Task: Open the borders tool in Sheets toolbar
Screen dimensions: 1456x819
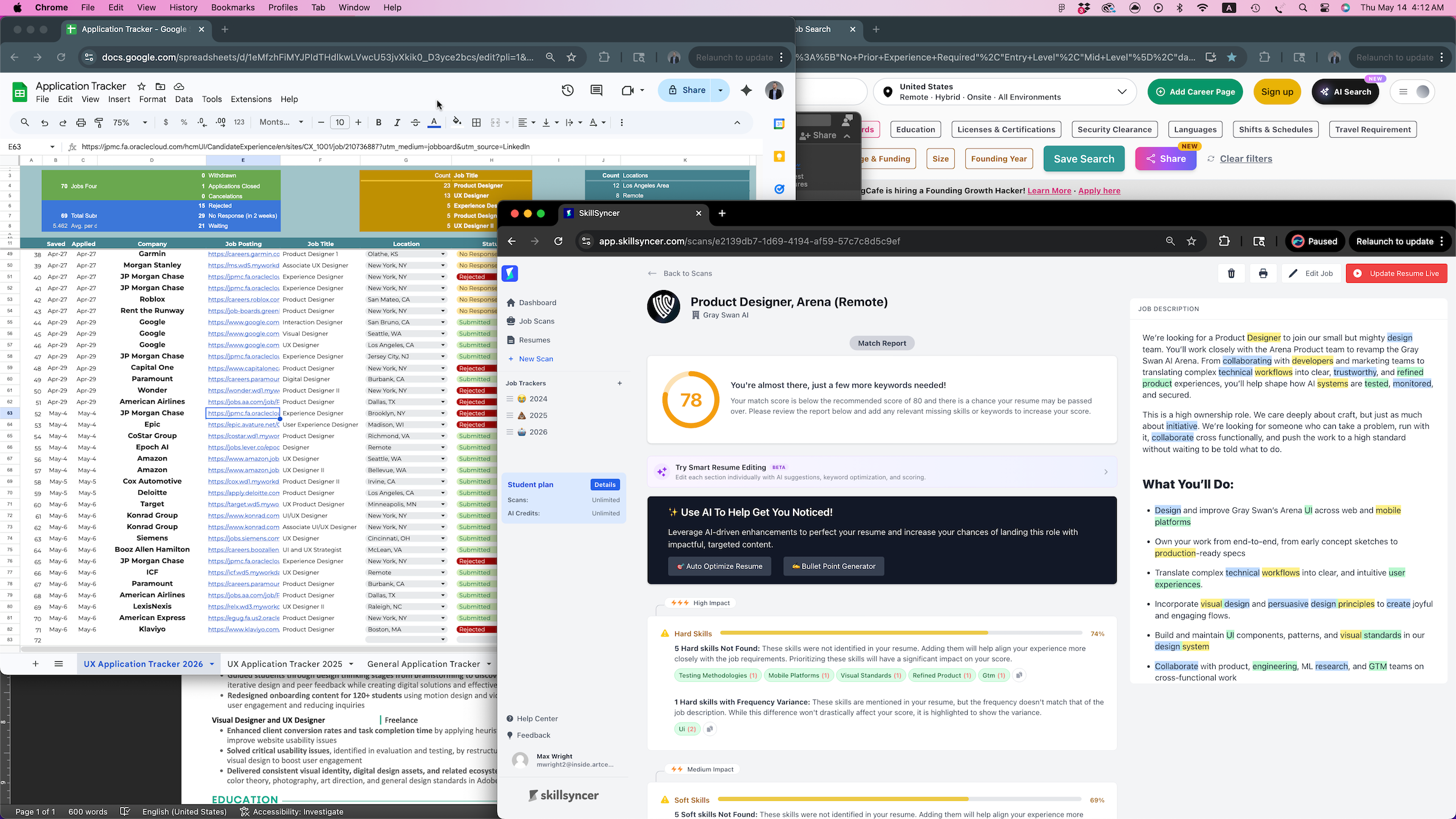Action: click(477, 123)
